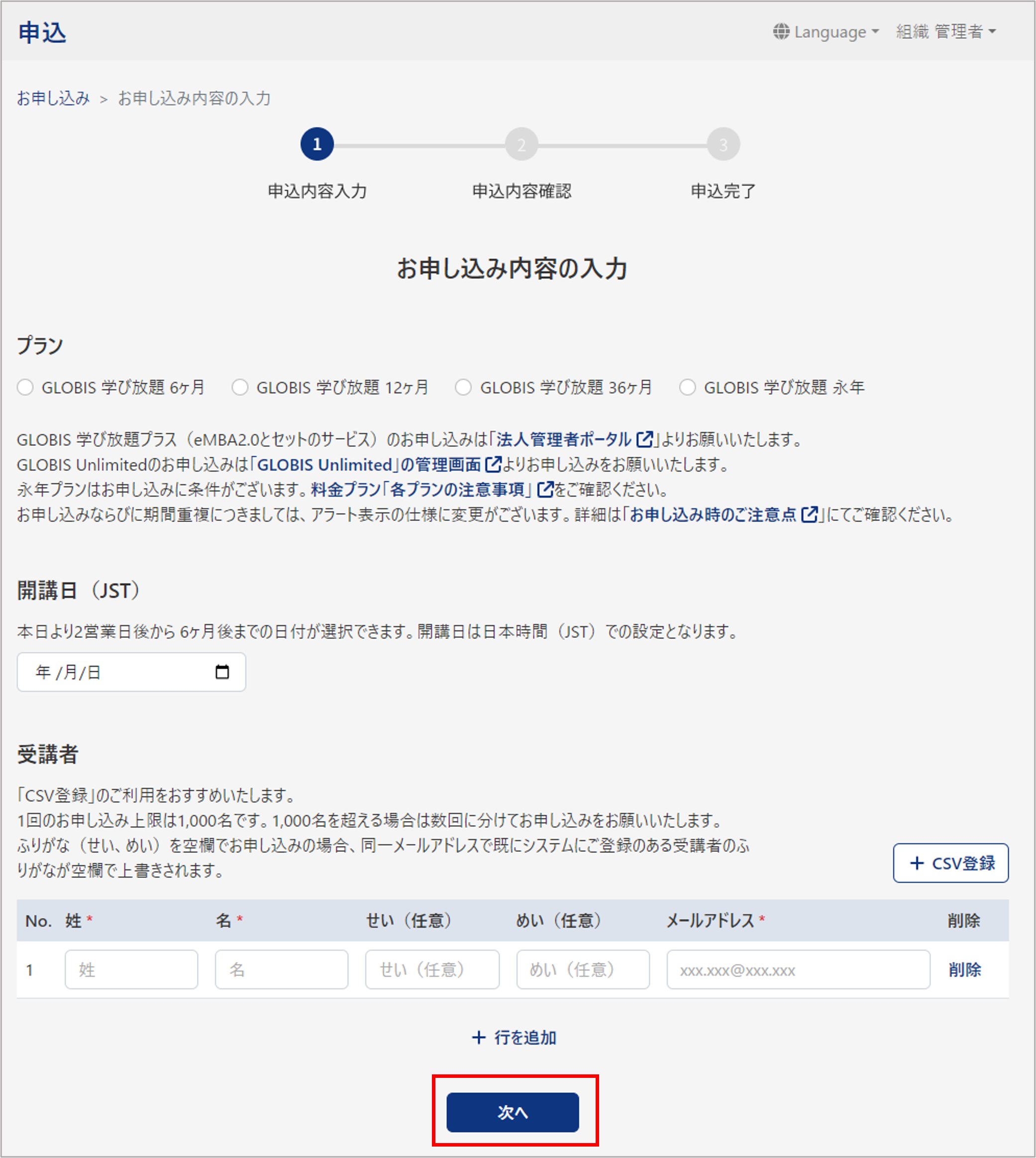The width and height of the screenshot is (1036, 1158).
Task: Go to お申し込み breadcrumb link
Action: (x=53, y=98)
